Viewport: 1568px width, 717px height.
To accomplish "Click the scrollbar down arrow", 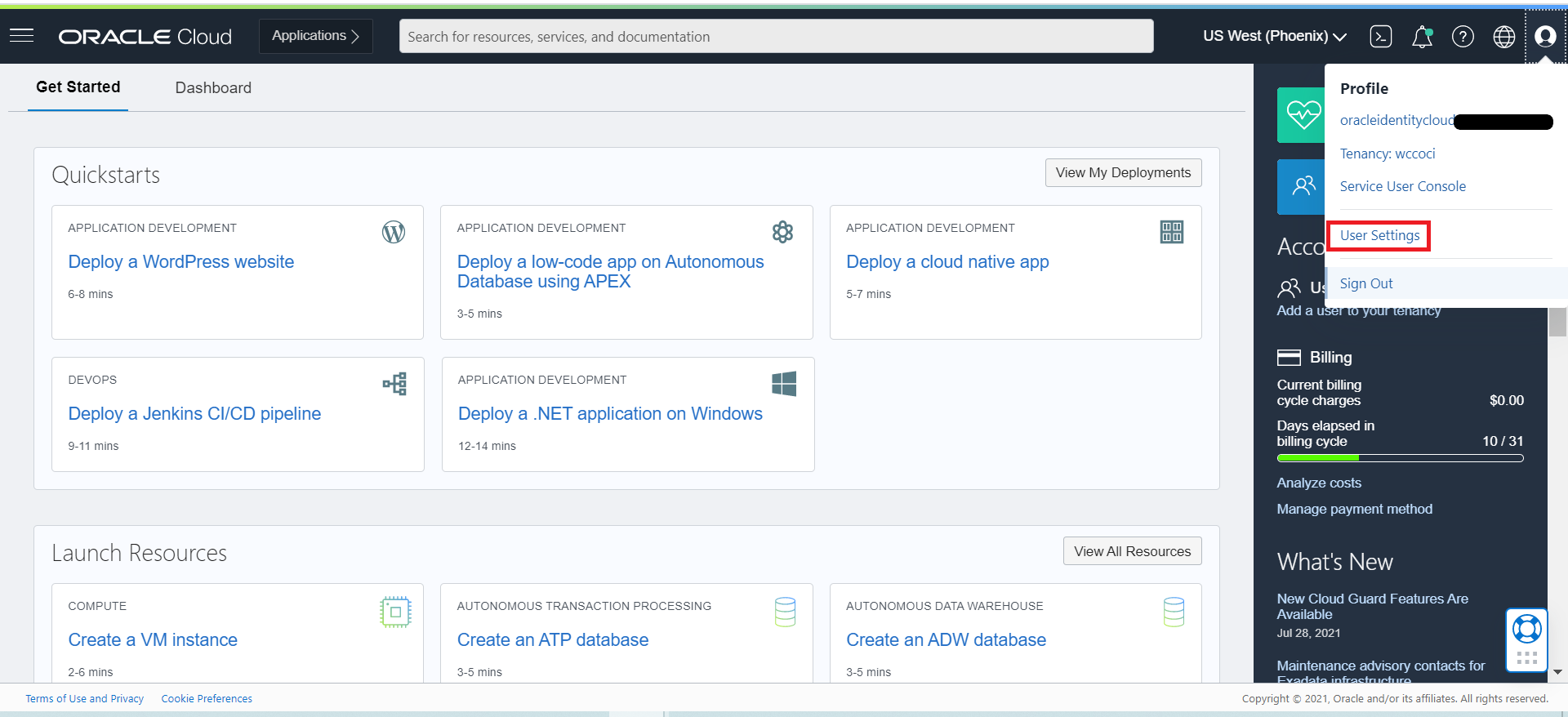I will (x=1557, y=672).
